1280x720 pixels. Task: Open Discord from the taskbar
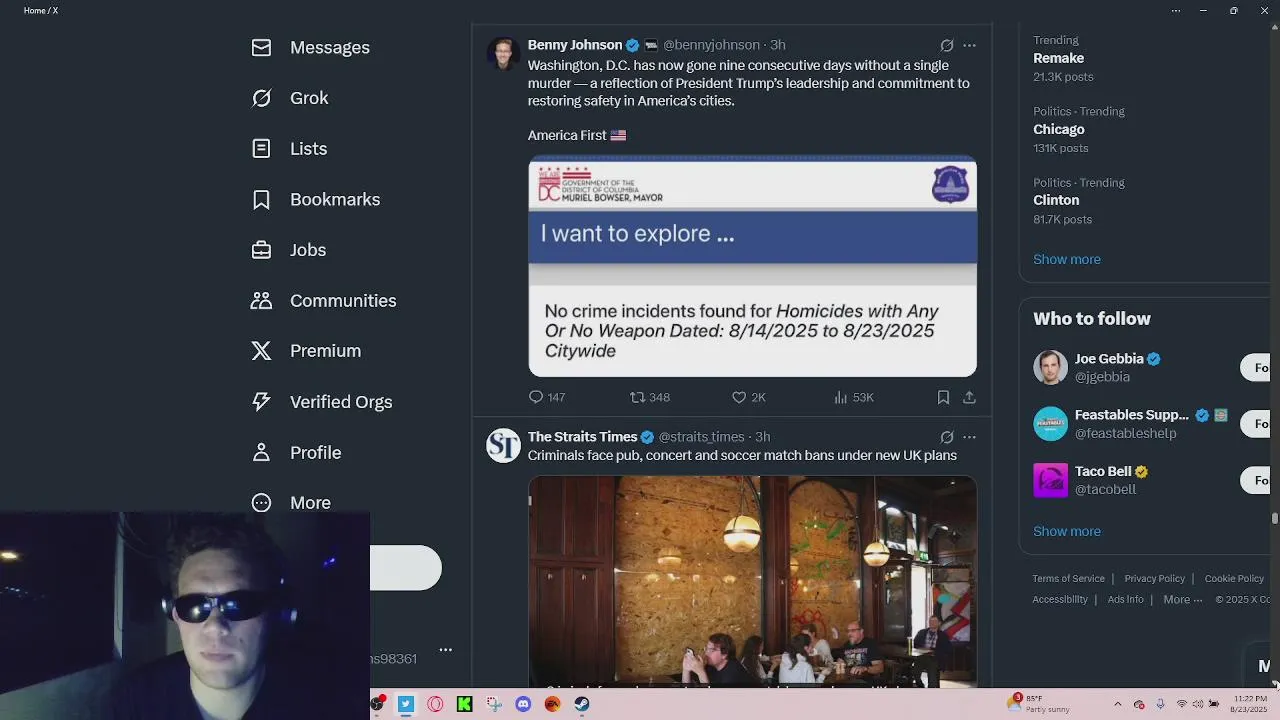coord(523,704)
